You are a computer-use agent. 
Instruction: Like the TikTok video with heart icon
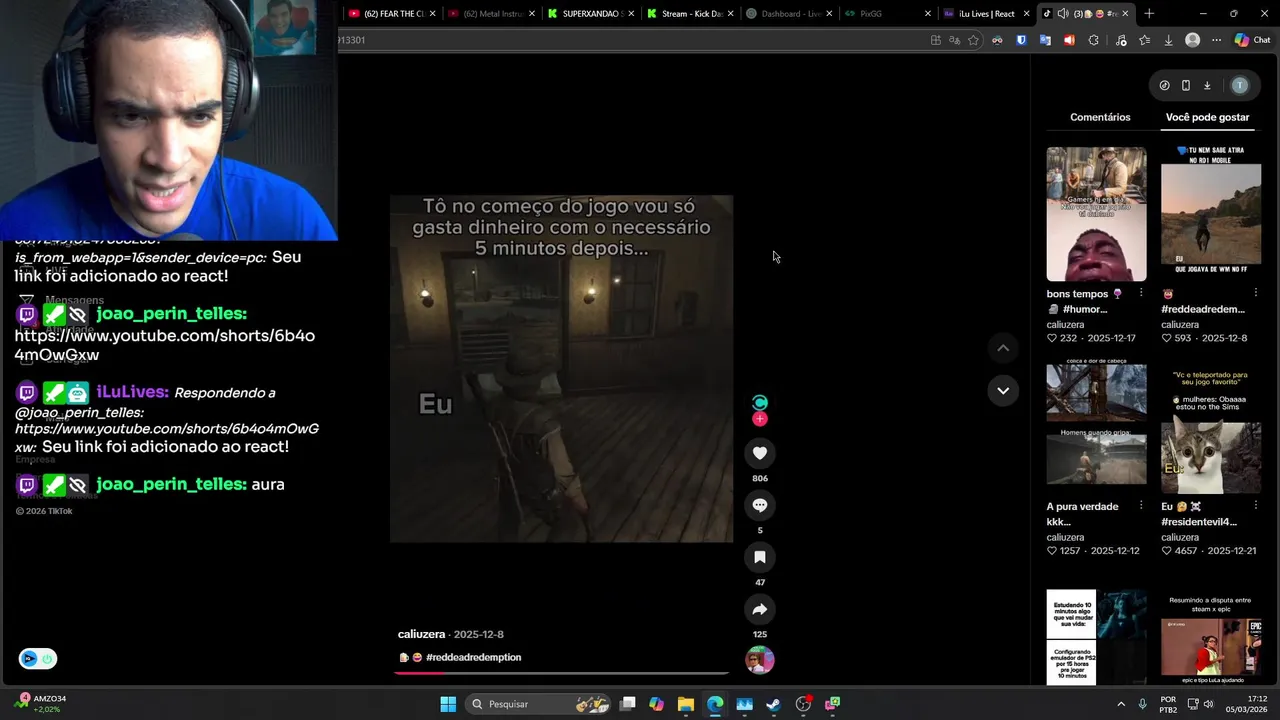(760, 453)
